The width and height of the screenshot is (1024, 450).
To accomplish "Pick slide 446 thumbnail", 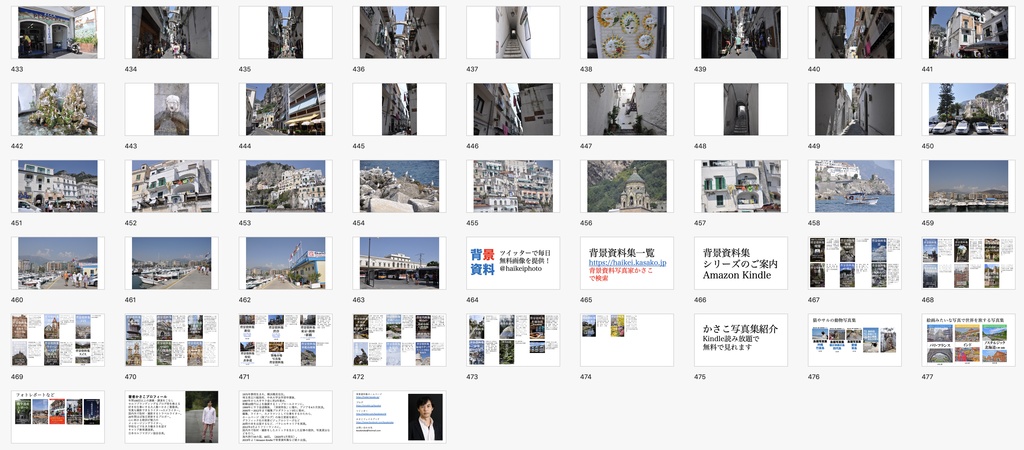I will 513,109.
